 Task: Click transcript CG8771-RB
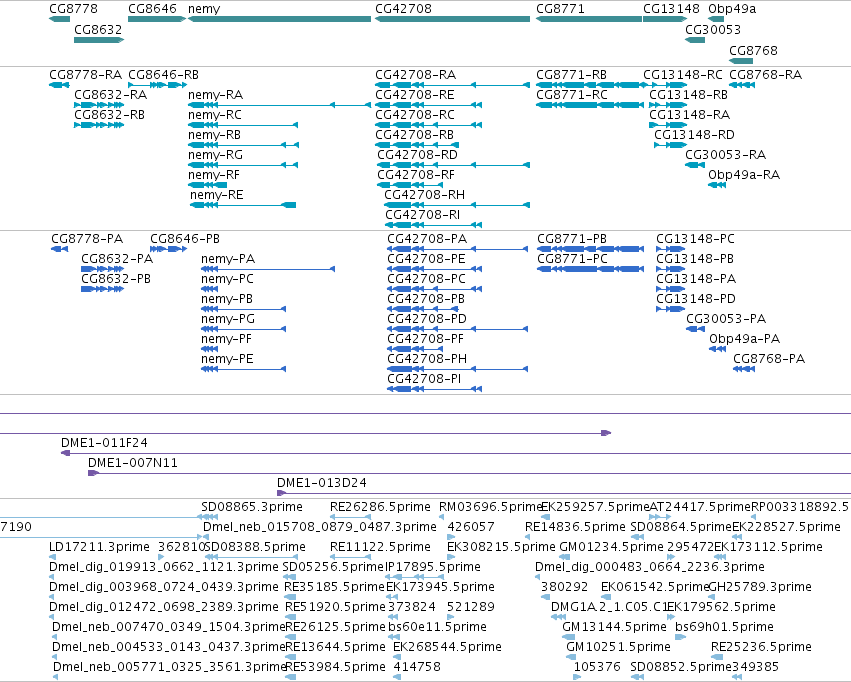[x=592, y=85]
